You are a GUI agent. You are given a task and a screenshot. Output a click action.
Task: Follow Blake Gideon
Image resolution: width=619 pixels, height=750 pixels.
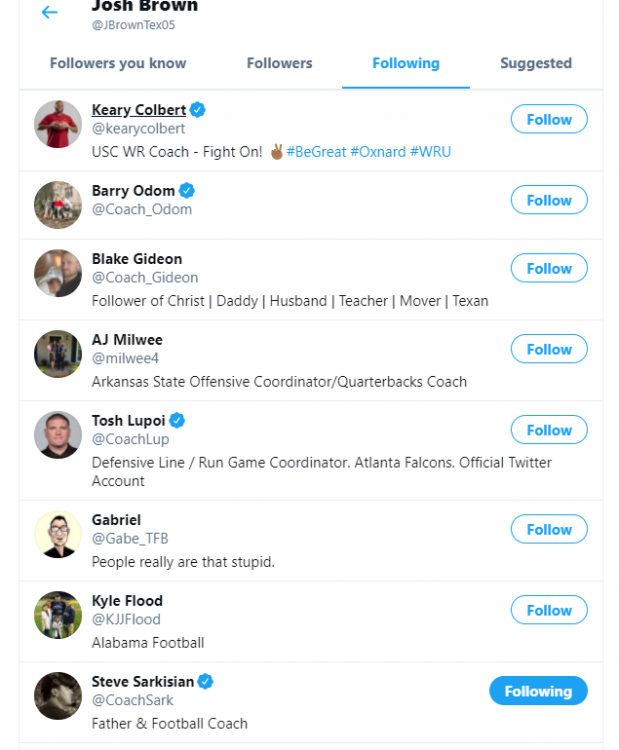point(549,269)
